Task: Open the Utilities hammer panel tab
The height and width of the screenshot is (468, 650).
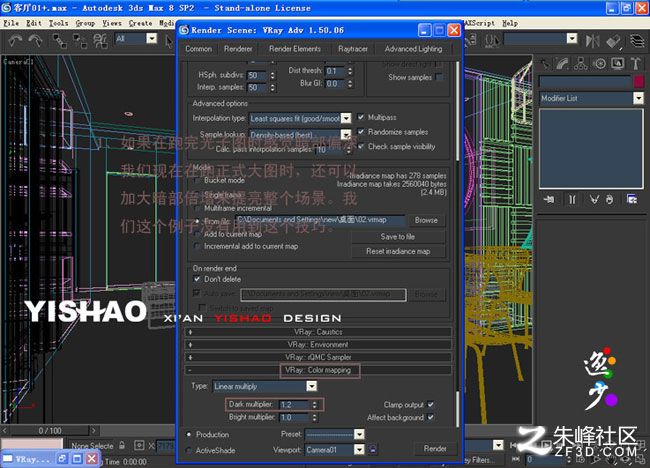Action: tap(635, 63)
